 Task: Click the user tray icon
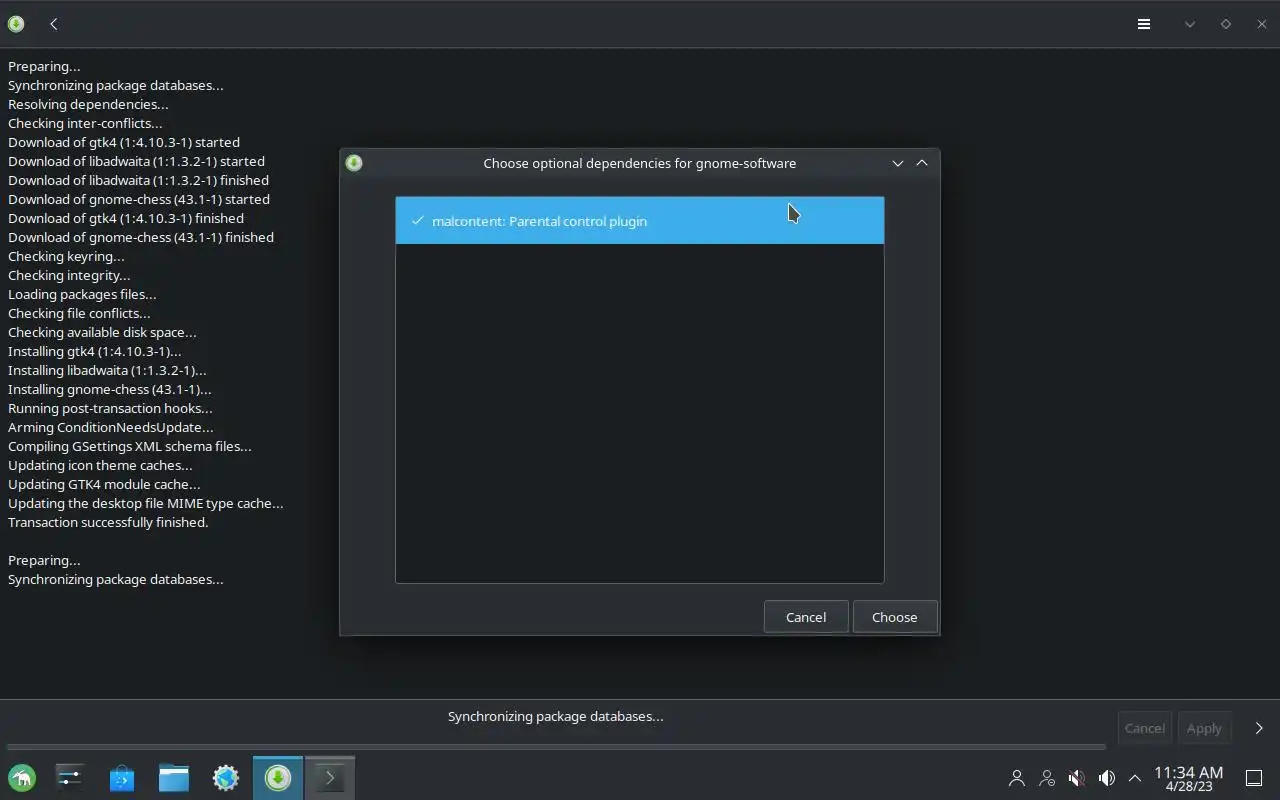[x=1017, y=778]
